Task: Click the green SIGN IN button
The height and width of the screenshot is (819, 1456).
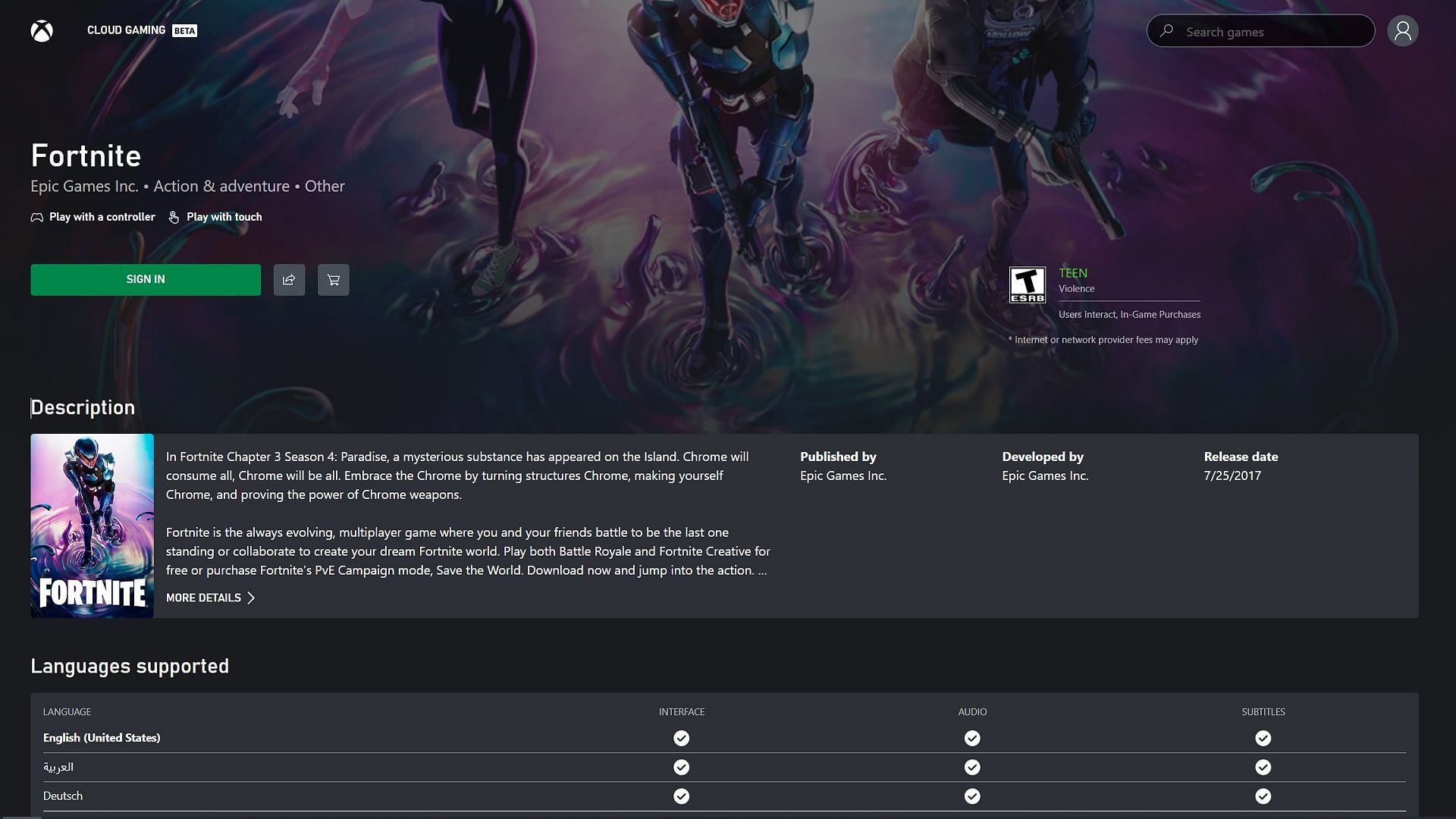Action: [145, 279]
